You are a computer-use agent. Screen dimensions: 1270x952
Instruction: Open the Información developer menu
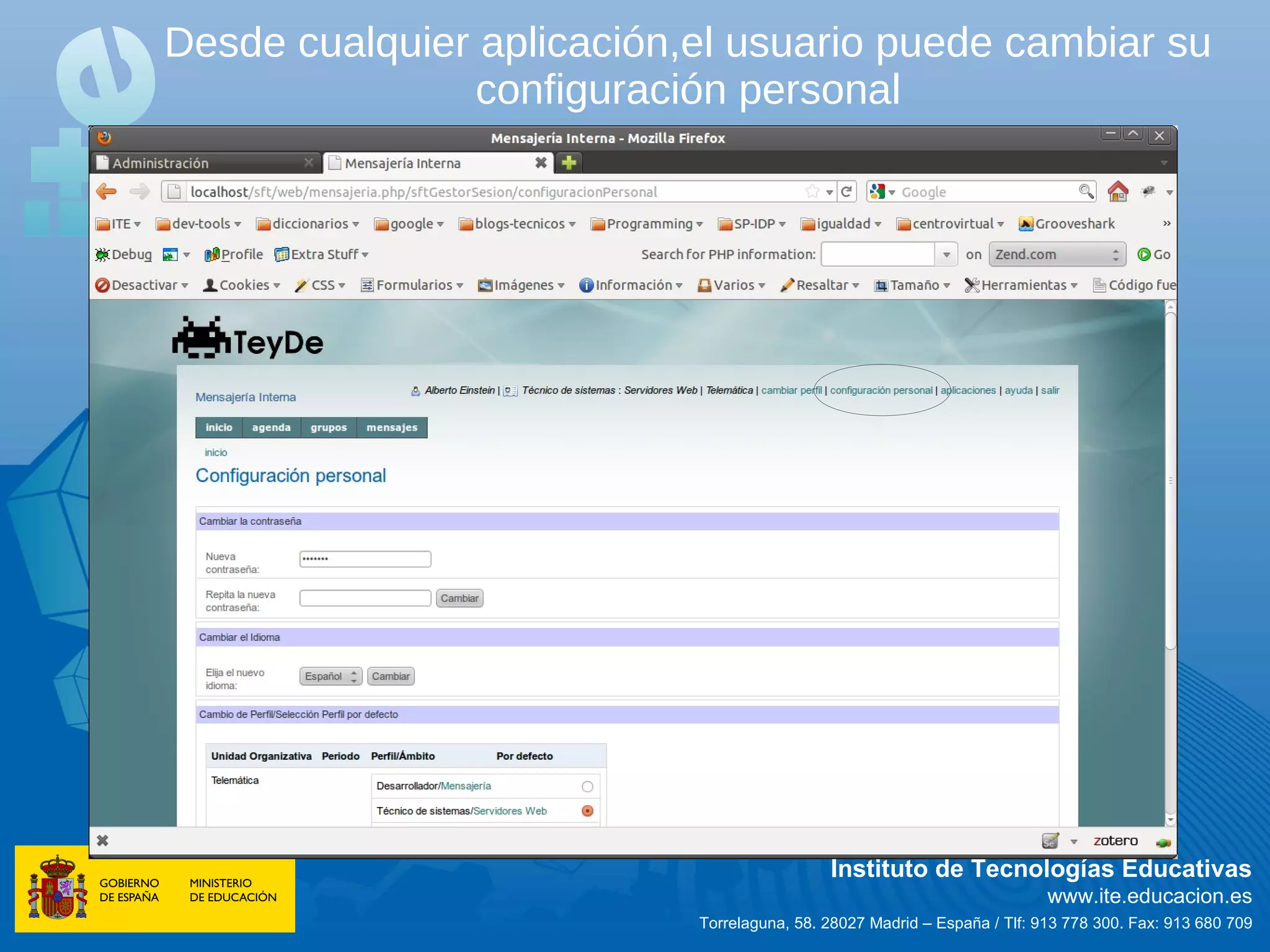pyautogui.click(x=631, y=285)
